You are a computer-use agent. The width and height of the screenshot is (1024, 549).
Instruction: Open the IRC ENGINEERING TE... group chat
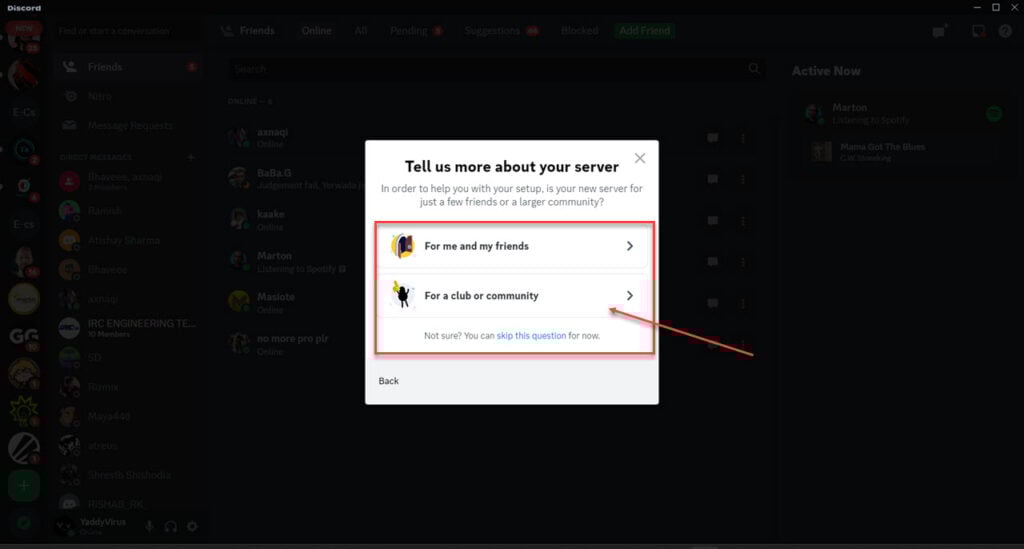click(128, 328)
